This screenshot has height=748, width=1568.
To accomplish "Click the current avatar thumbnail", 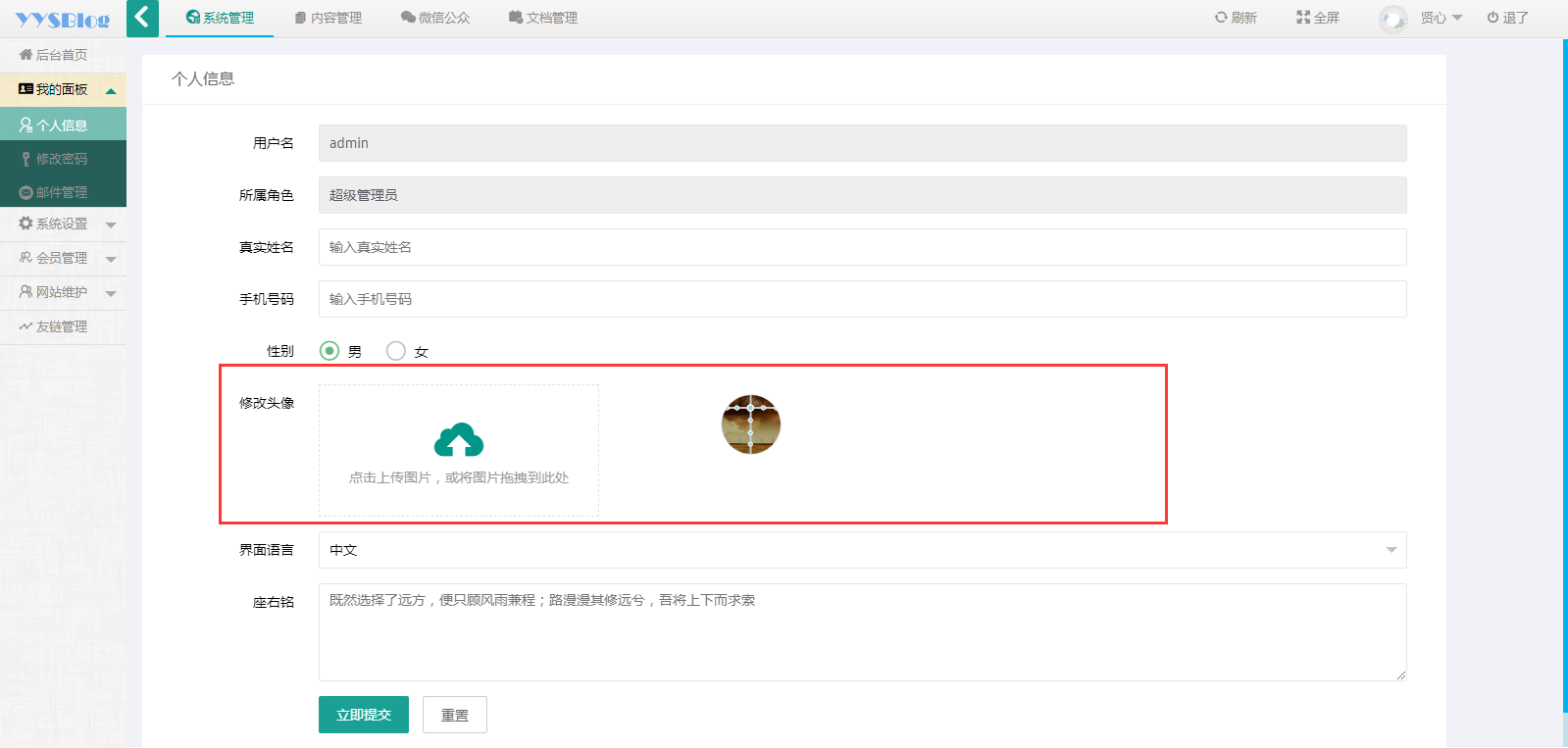I will point(751,424).
